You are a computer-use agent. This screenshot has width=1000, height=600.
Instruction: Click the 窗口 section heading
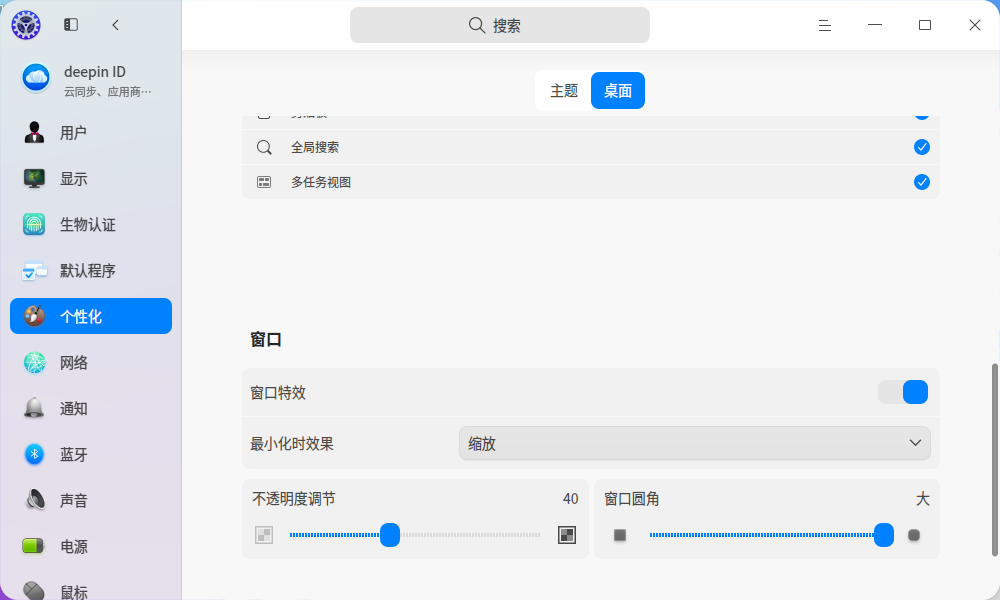tap(266, 339)
